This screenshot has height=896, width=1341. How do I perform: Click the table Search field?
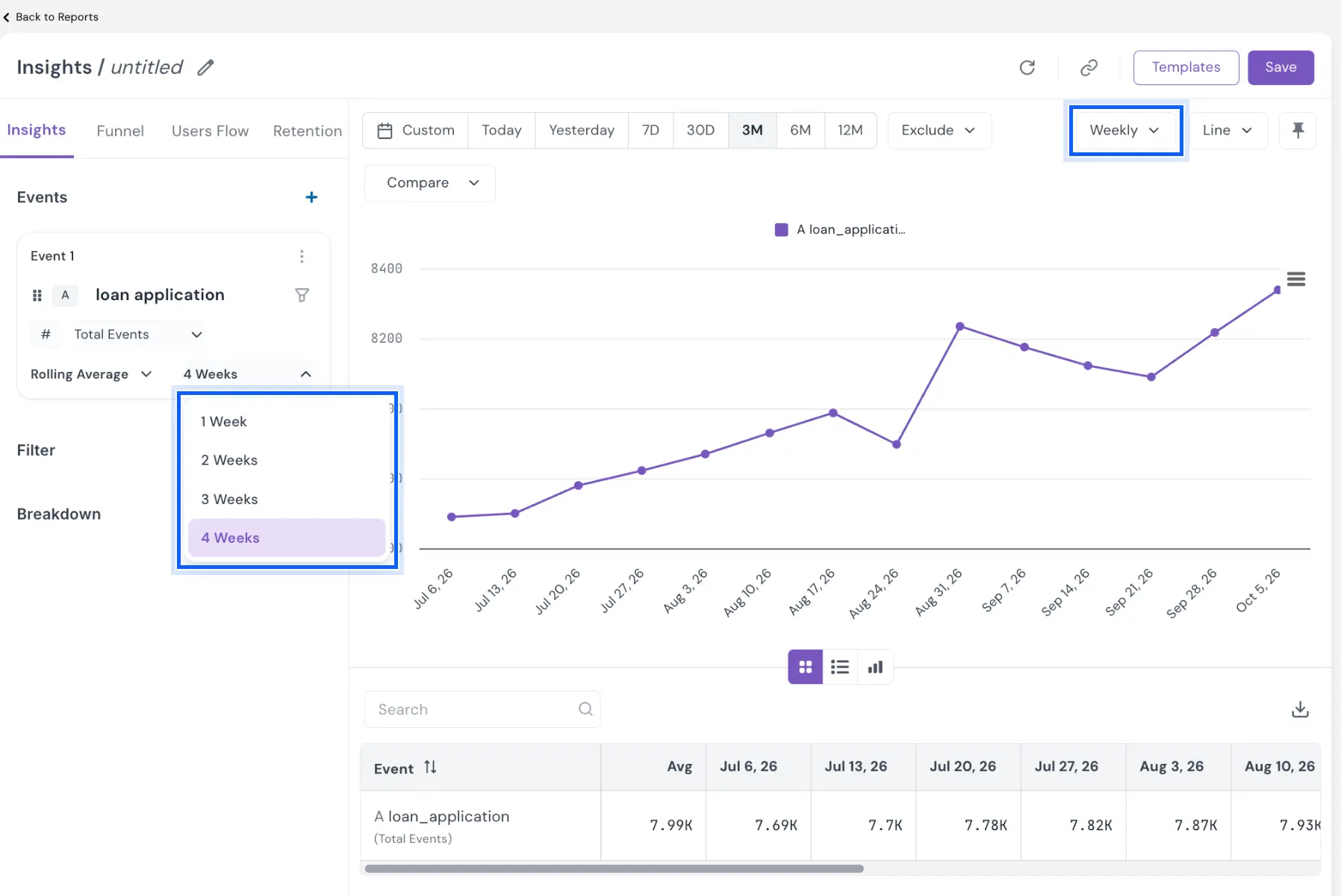point(482,709)
